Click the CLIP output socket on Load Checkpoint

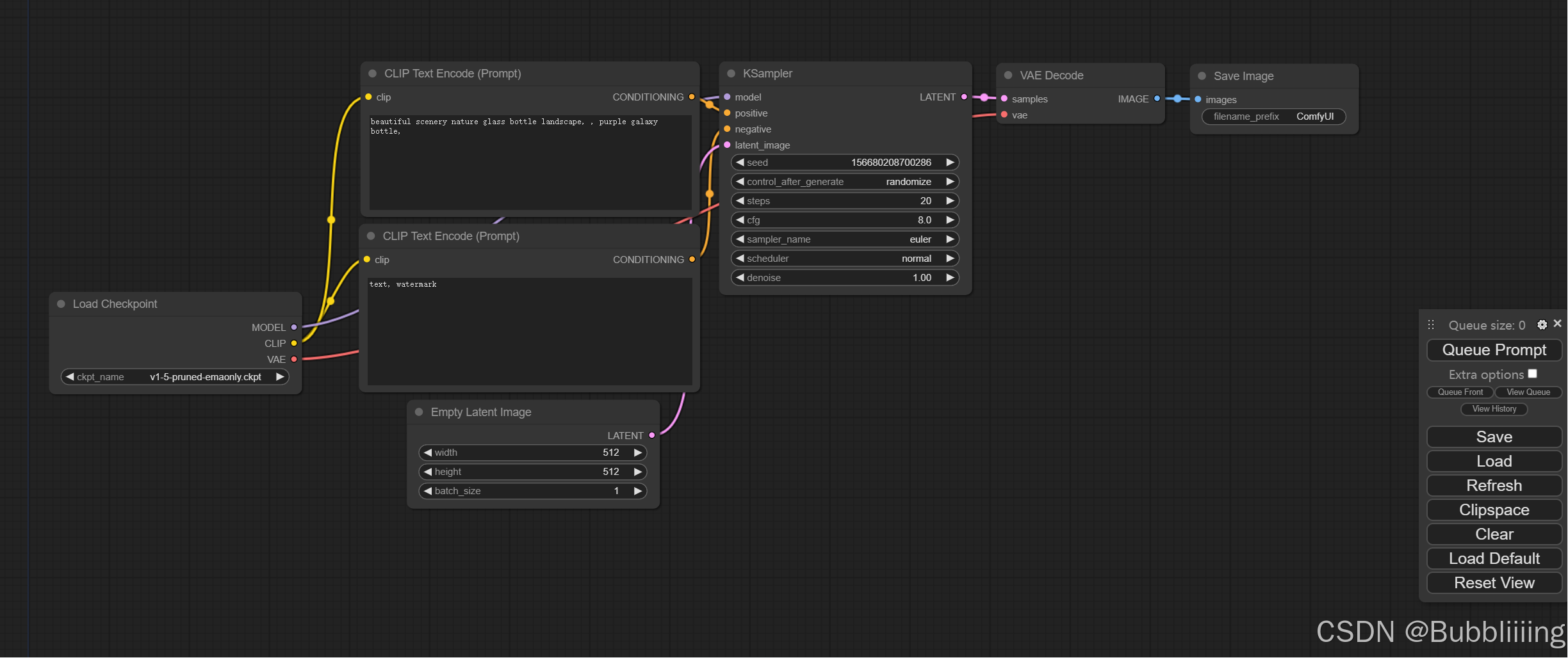coord(294,343)
